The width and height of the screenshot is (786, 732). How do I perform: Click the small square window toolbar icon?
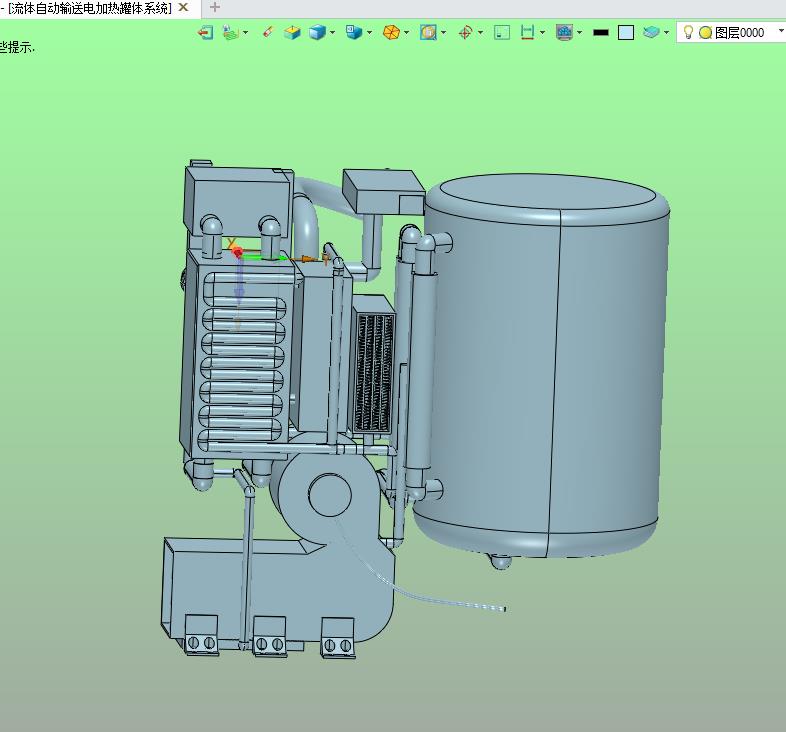(502, 32)
